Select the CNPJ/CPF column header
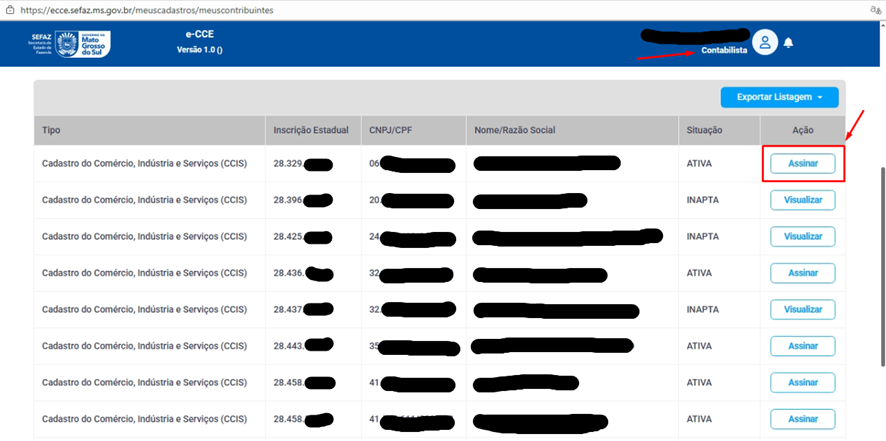 [x=391, y=130]
